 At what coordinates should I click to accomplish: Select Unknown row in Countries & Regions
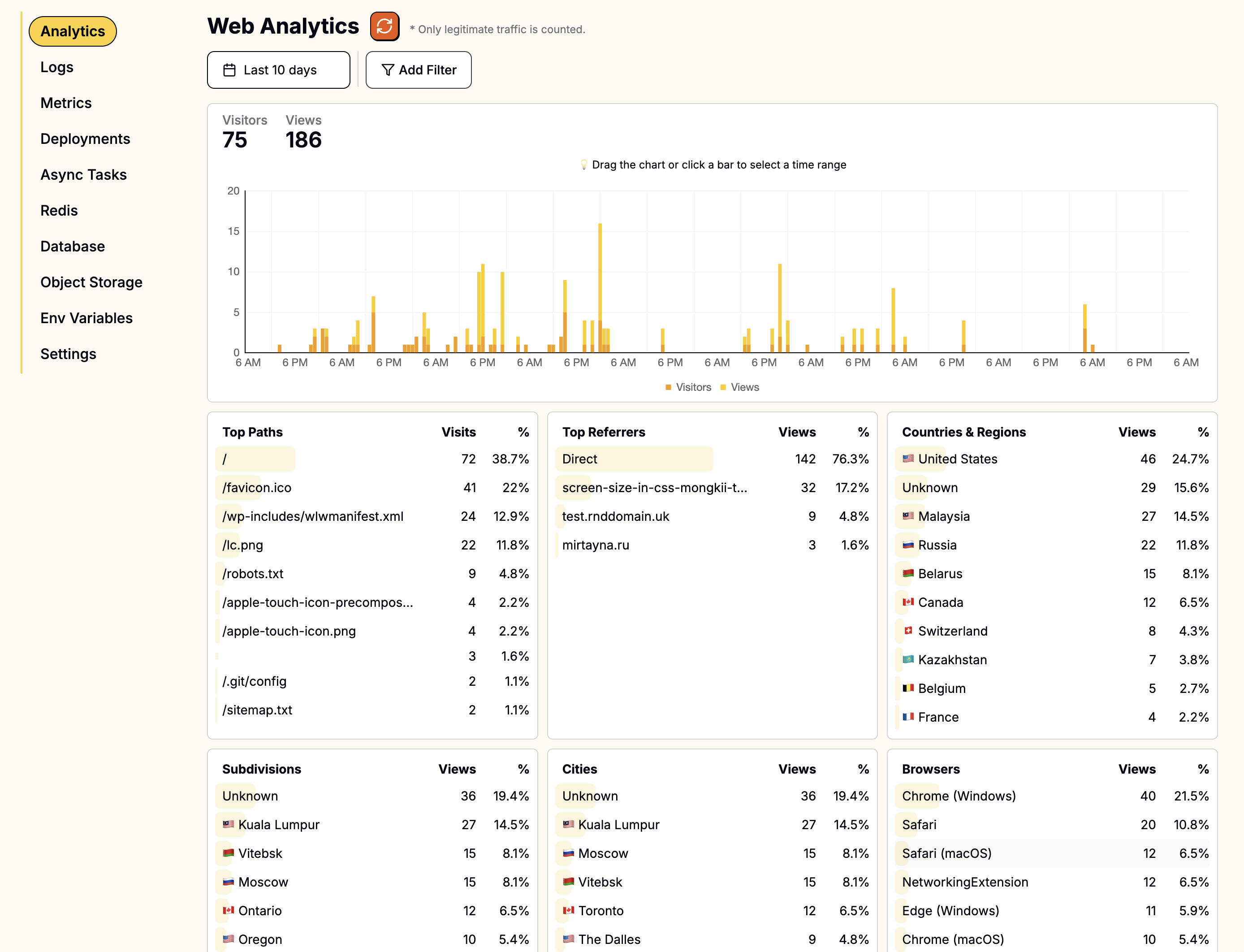[1053, 487]
